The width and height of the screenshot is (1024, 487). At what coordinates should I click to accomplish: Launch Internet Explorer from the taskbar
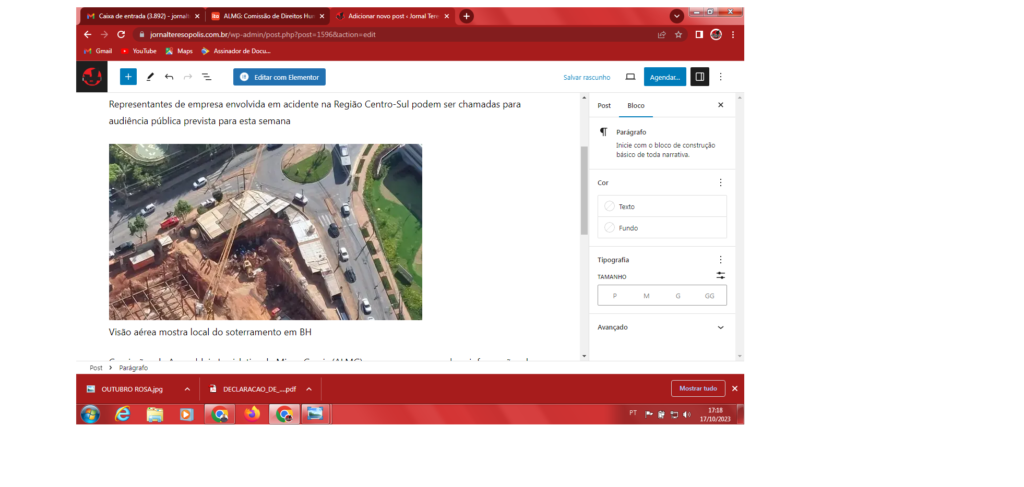click(122, 414)
